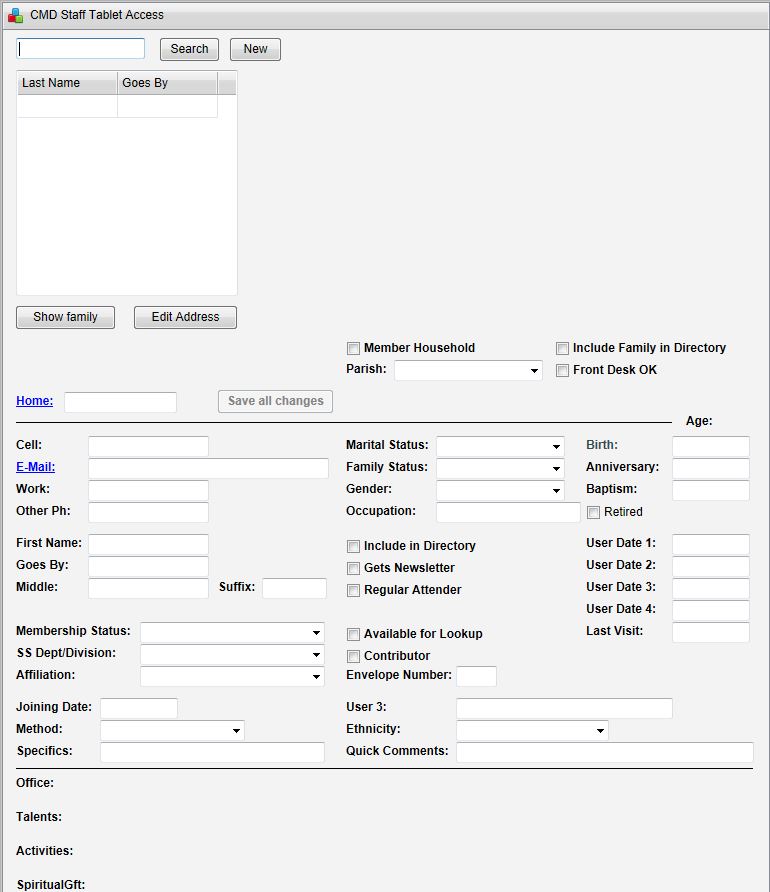Focus the Suffix field
This screenshot has width=770, height=892.
click(295, 588)
